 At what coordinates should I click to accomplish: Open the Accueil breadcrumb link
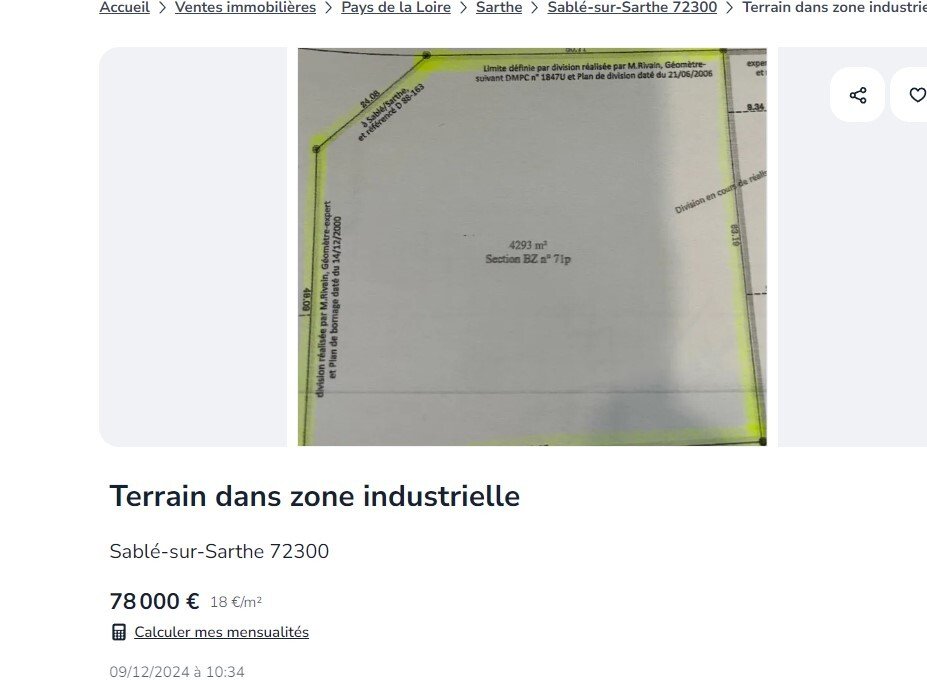[124, 8]
